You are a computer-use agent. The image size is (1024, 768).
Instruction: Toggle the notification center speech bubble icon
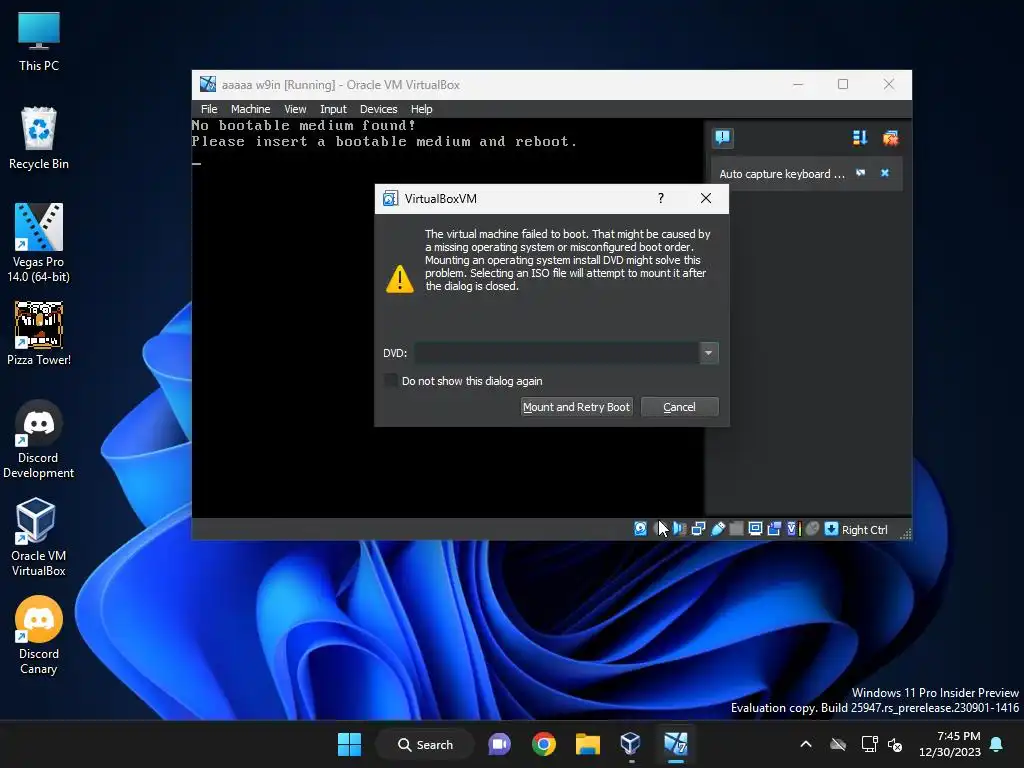(723, 138)
